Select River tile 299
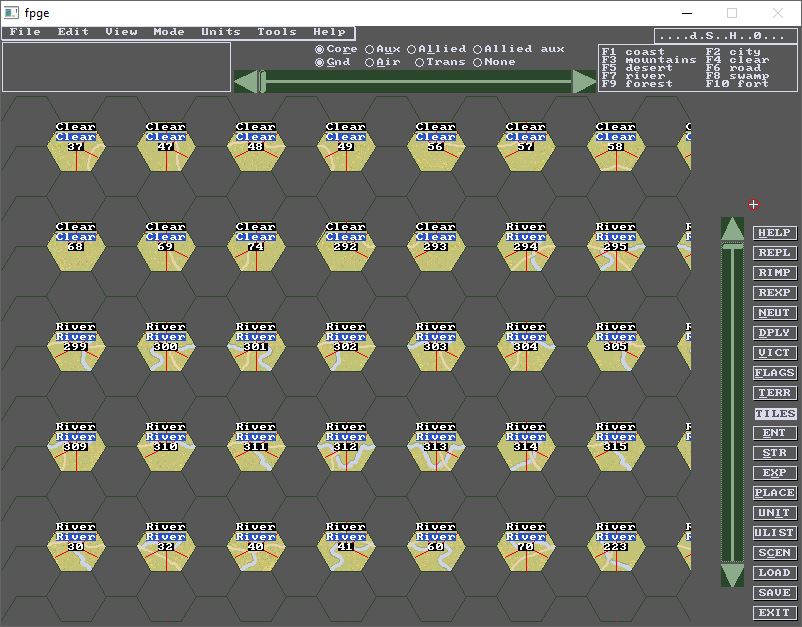This screenshot has width=802, height=627. tap(76, 347)
